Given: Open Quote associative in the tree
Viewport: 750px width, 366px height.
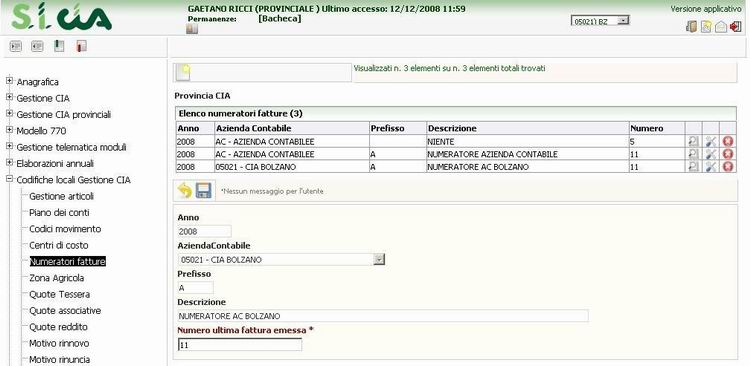Looking at the screenshot, I should pyautogui.click(x=65, y=311).
